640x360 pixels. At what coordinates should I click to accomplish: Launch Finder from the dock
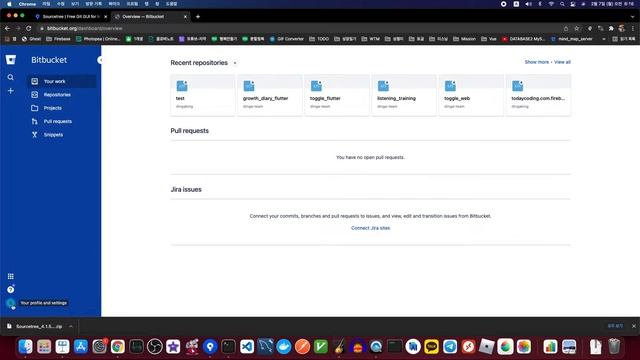pyautogui.click(x=25, y=347)
